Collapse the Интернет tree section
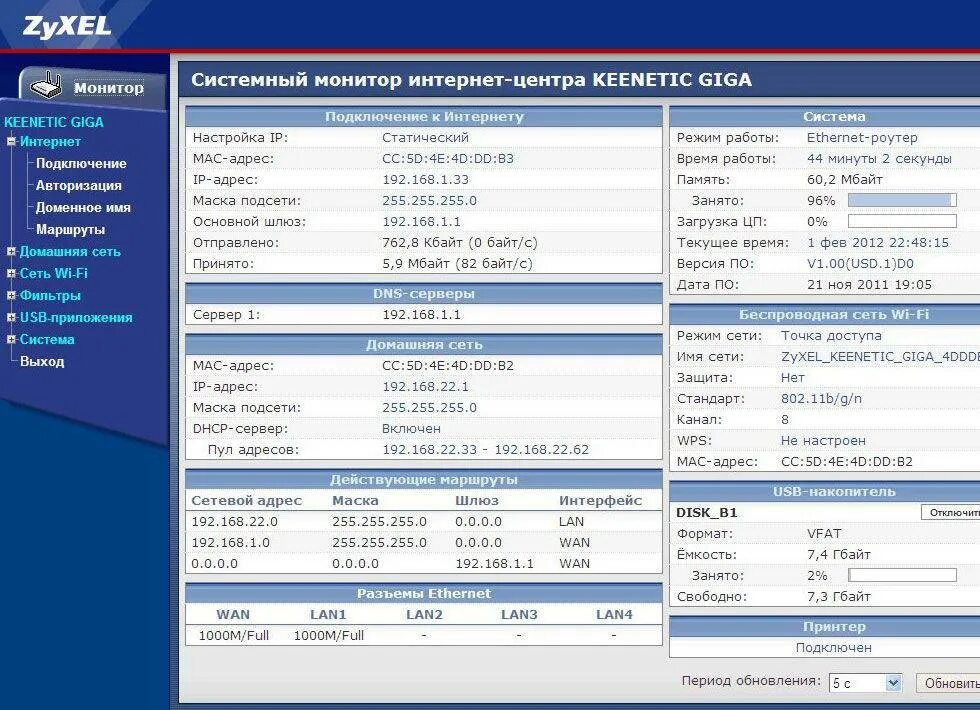 pos(11,142)
